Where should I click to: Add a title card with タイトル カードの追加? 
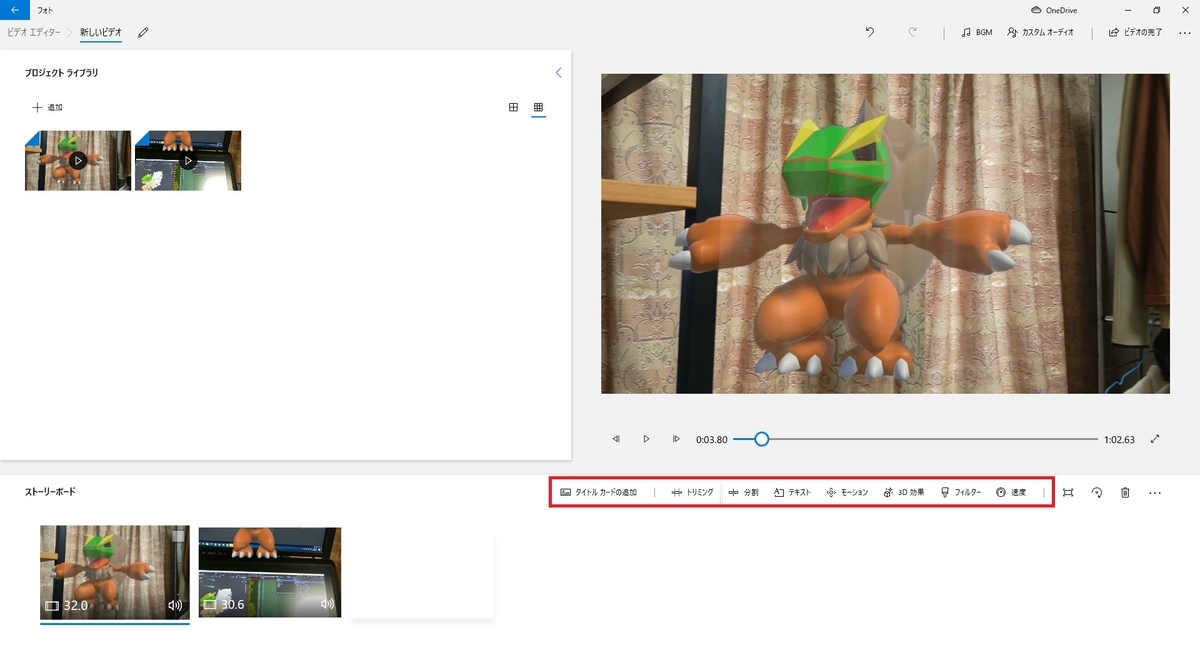click(598, 492)
